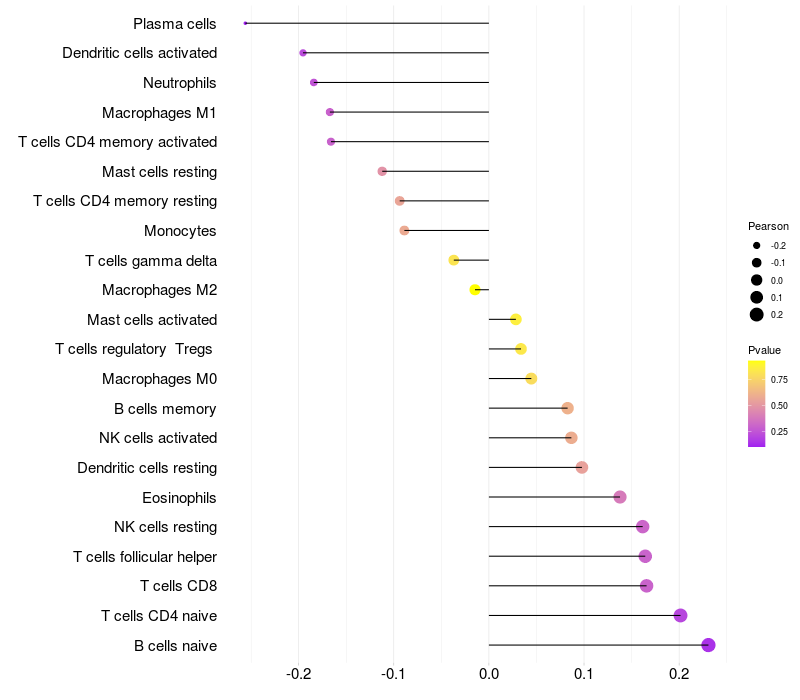Screen dimensions: 800x700
Task: Click the T cells CD4 naive dot
Action: 680,616
